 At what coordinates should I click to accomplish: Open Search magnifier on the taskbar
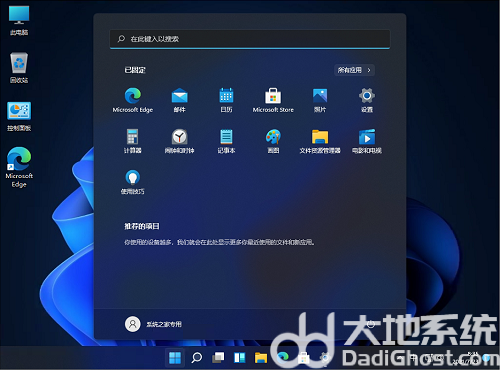197,358
